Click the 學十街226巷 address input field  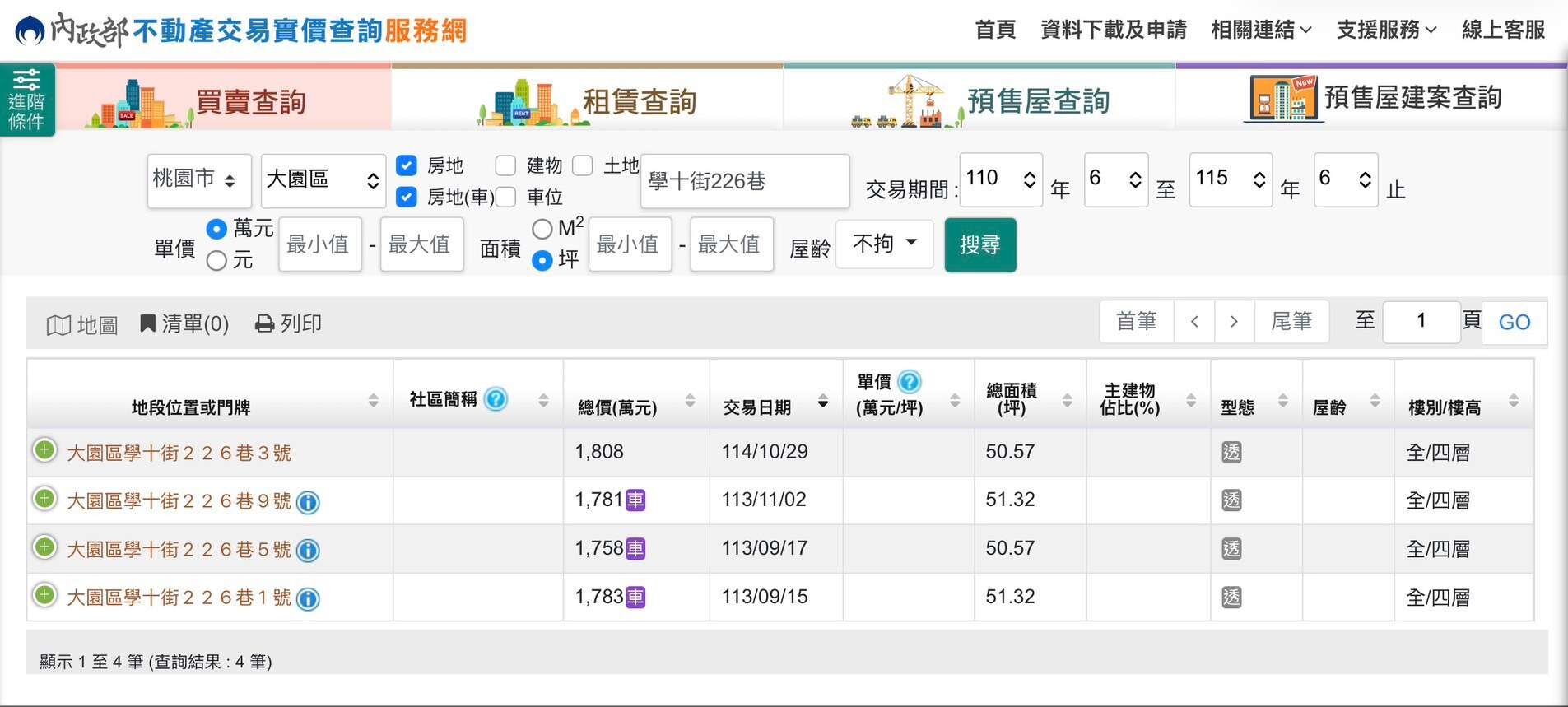coord(745,181)
